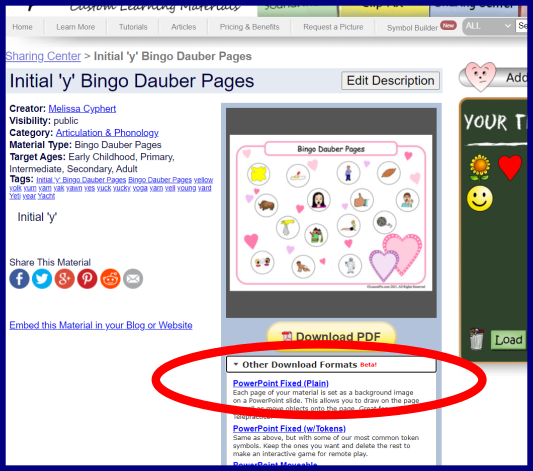Screen dimensions: 533x471
Task: Choose the yellow smiley face token
Action: 480,198
